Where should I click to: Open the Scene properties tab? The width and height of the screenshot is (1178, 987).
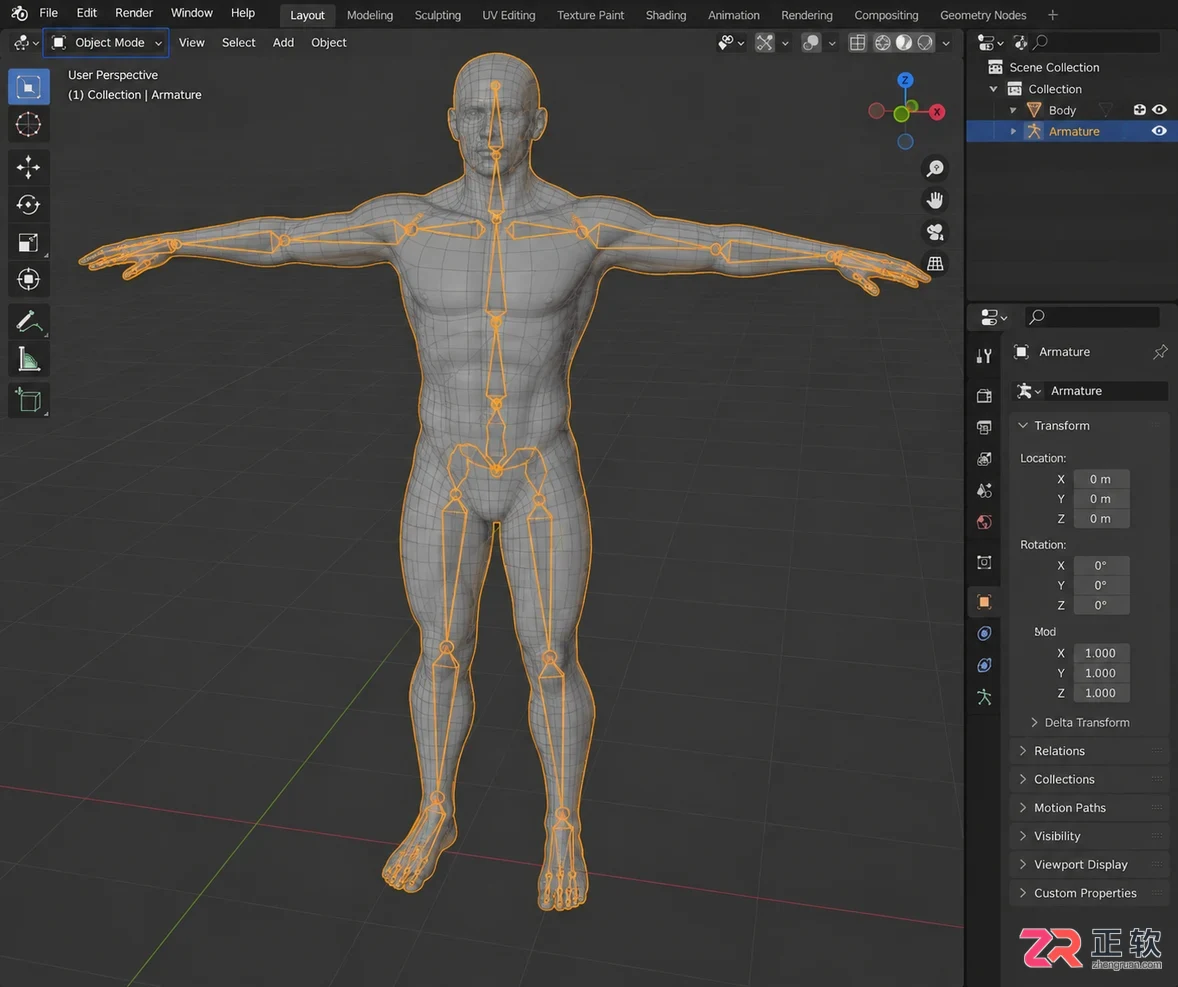click(x=984, y=490)
